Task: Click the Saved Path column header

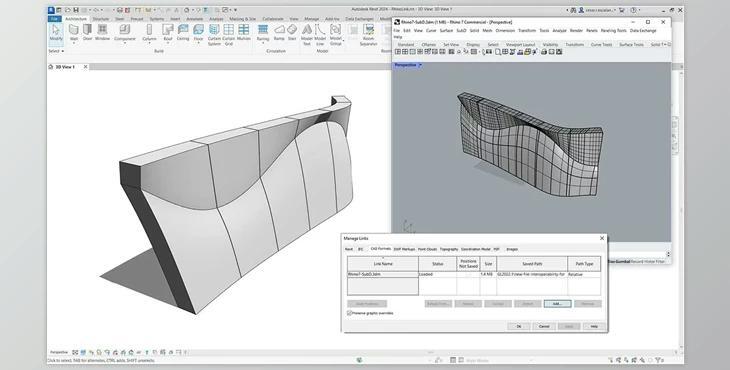Action: (532, 264)
